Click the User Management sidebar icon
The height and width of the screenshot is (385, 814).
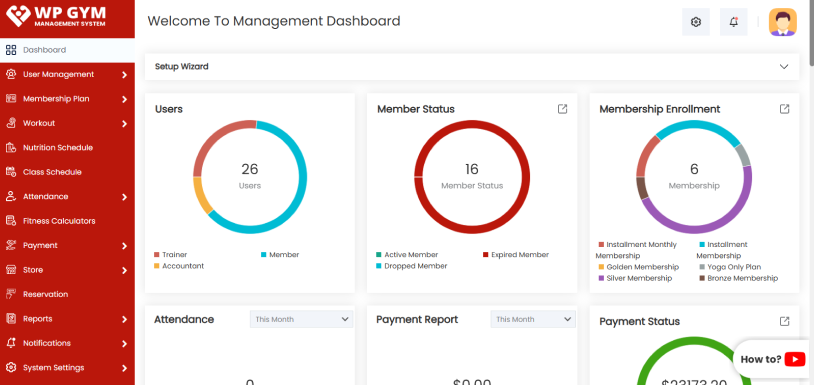[x=11, y=75]
